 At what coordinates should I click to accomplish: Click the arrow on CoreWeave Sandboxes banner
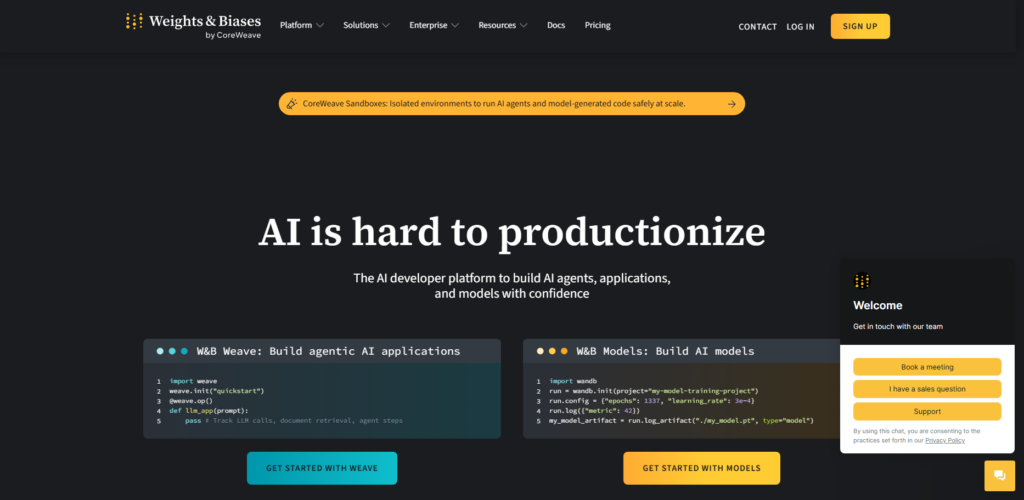(731, 104)
